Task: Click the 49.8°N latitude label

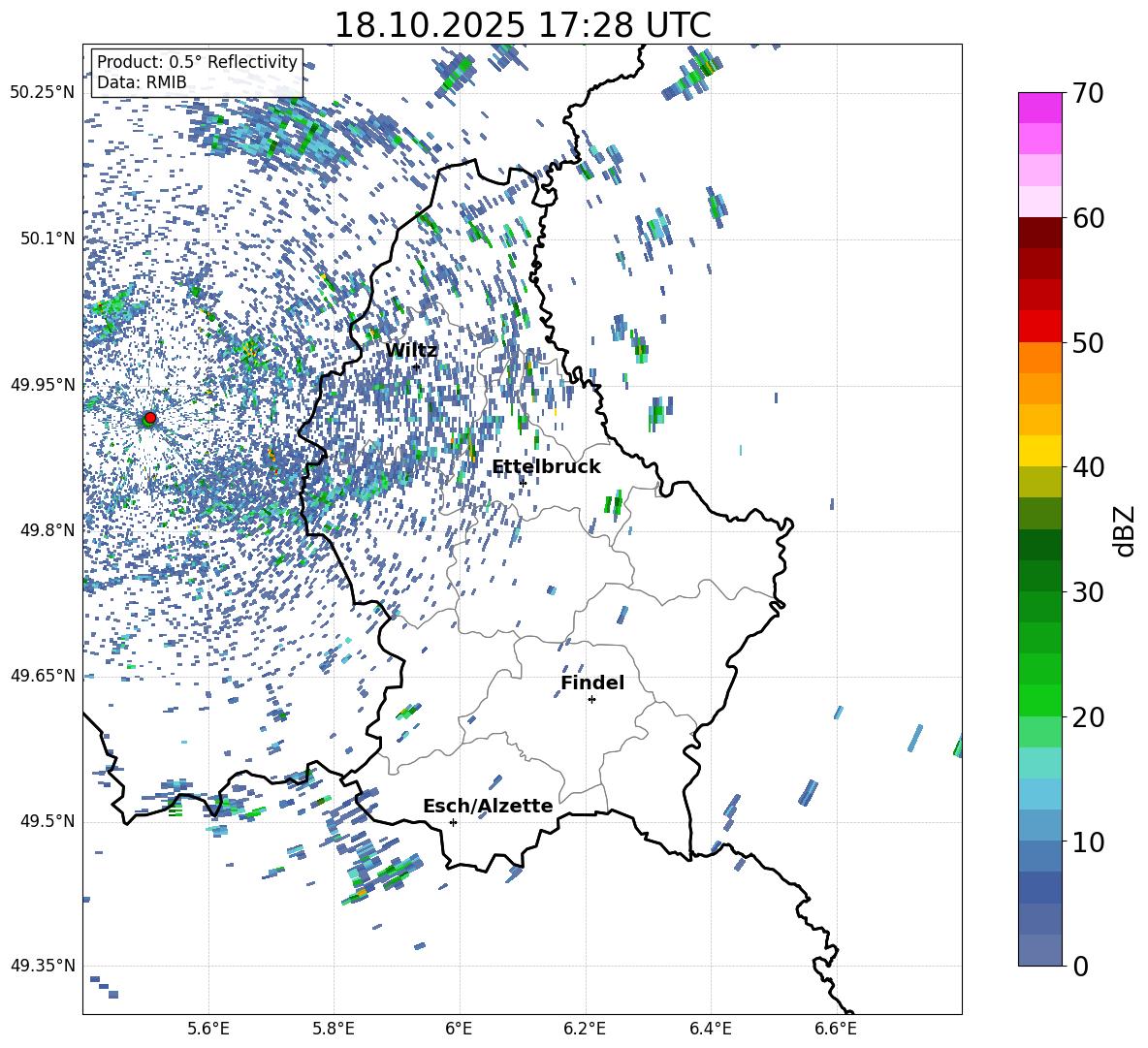Action: coord(47,530)
